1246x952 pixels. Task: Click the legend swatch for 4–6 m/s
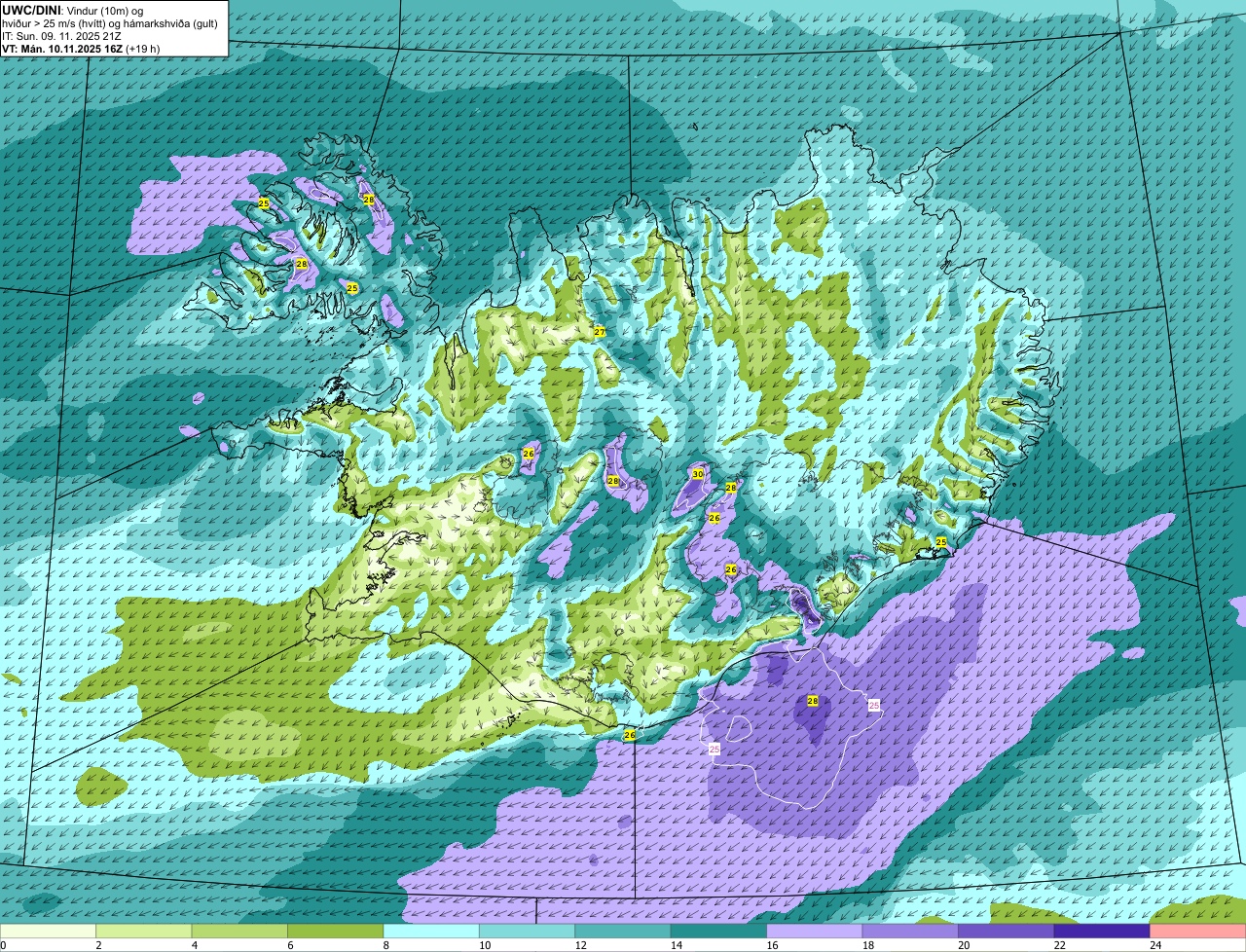[239, 931]
